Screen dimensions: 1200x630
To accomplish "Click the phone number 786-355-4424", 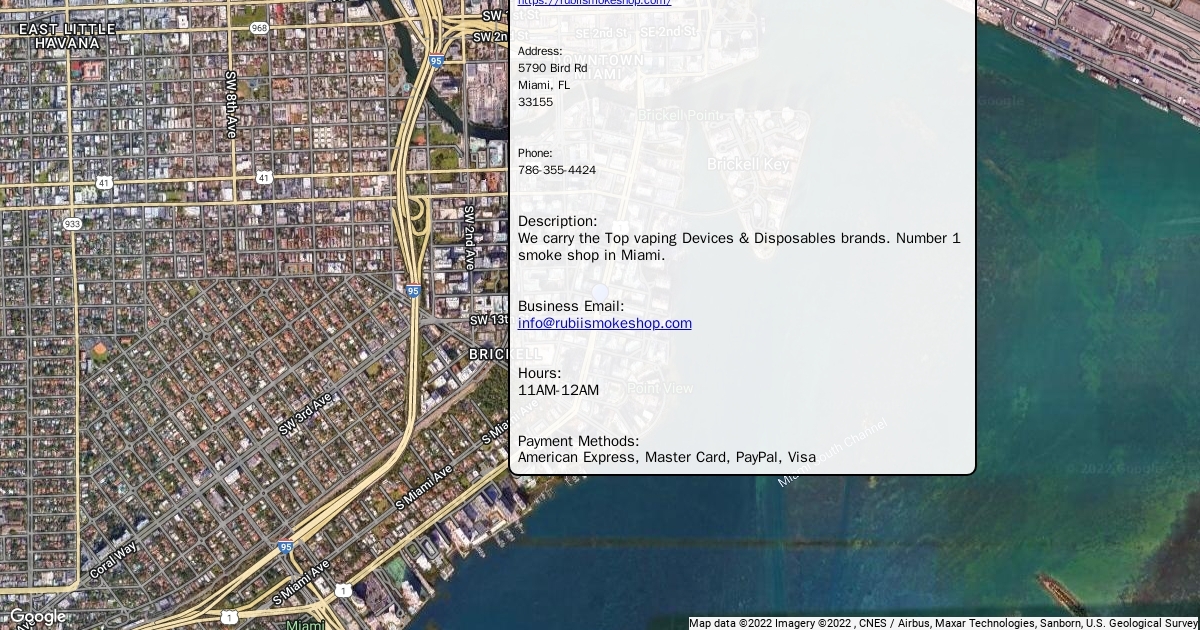I will pyautogui.click(x=557, y=170).
